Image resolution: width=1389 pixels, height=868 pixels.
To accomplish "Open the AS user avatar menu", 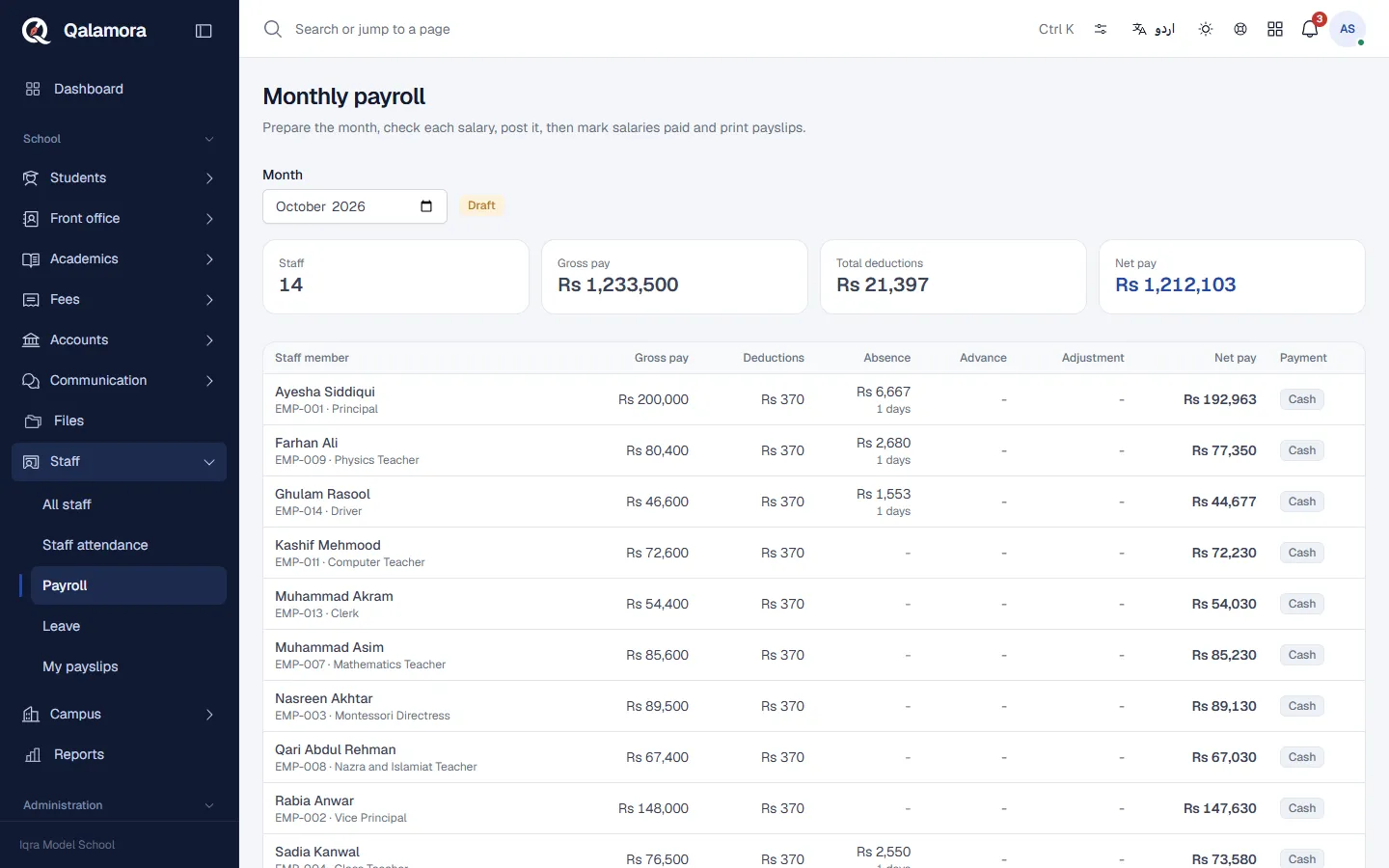I will (1348, 29).
